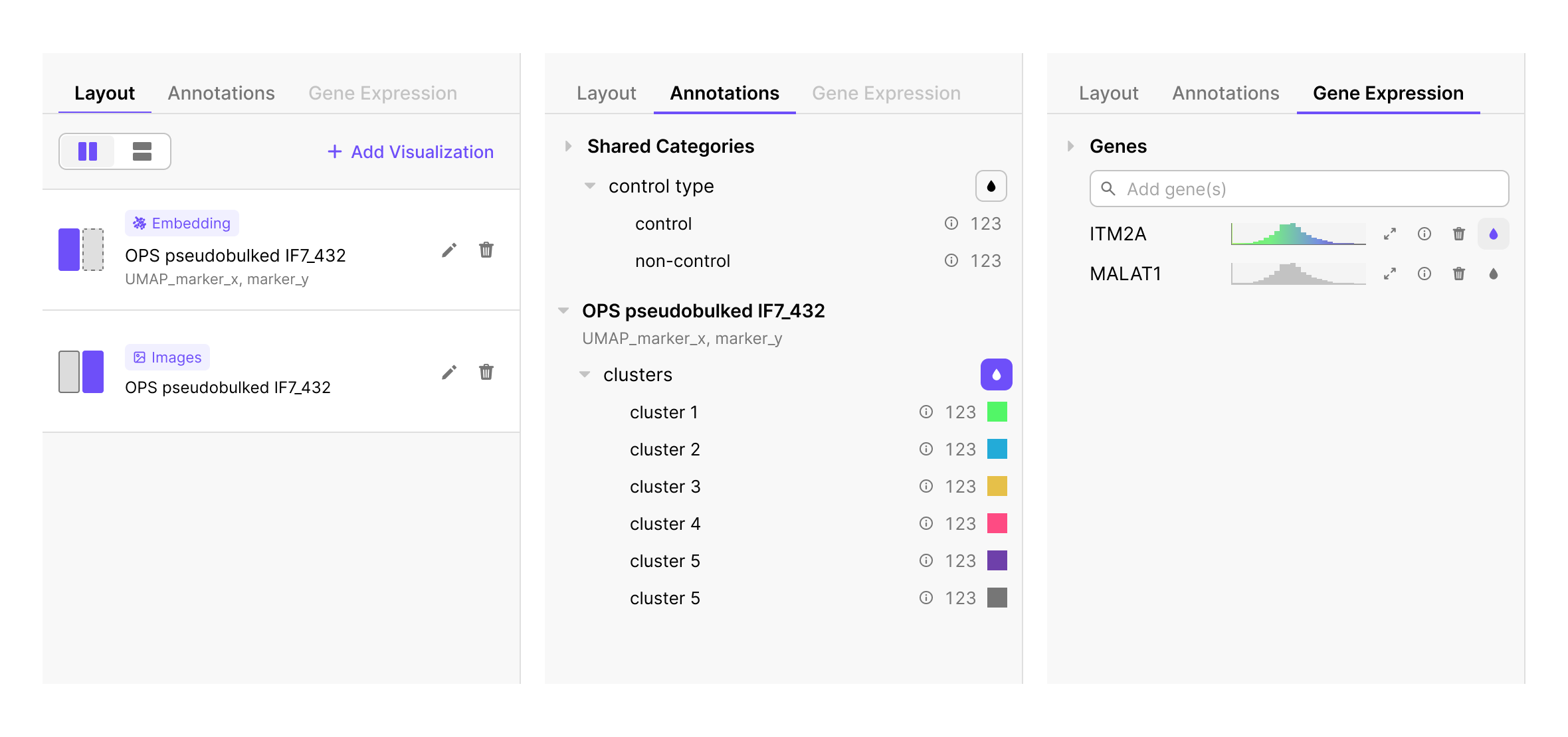Show info for gray cluster 5
The width and height of the screenshot is (1568, 737).
pos(926,598)
